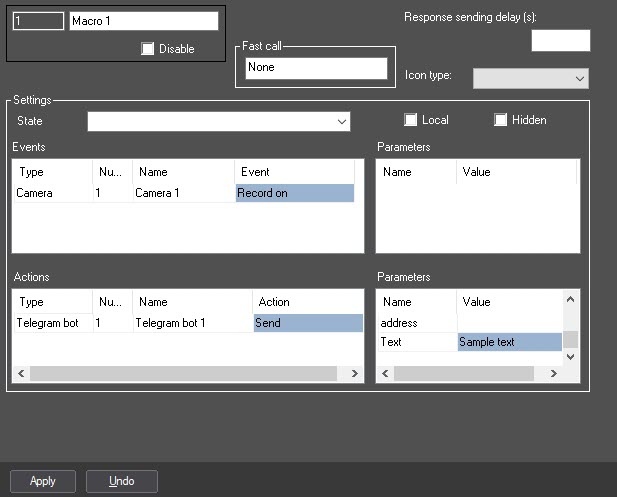The width and height of the screenshot is (617, 497).
Task: Click the Response sending delay field
Action: click(x=561, y=40)
